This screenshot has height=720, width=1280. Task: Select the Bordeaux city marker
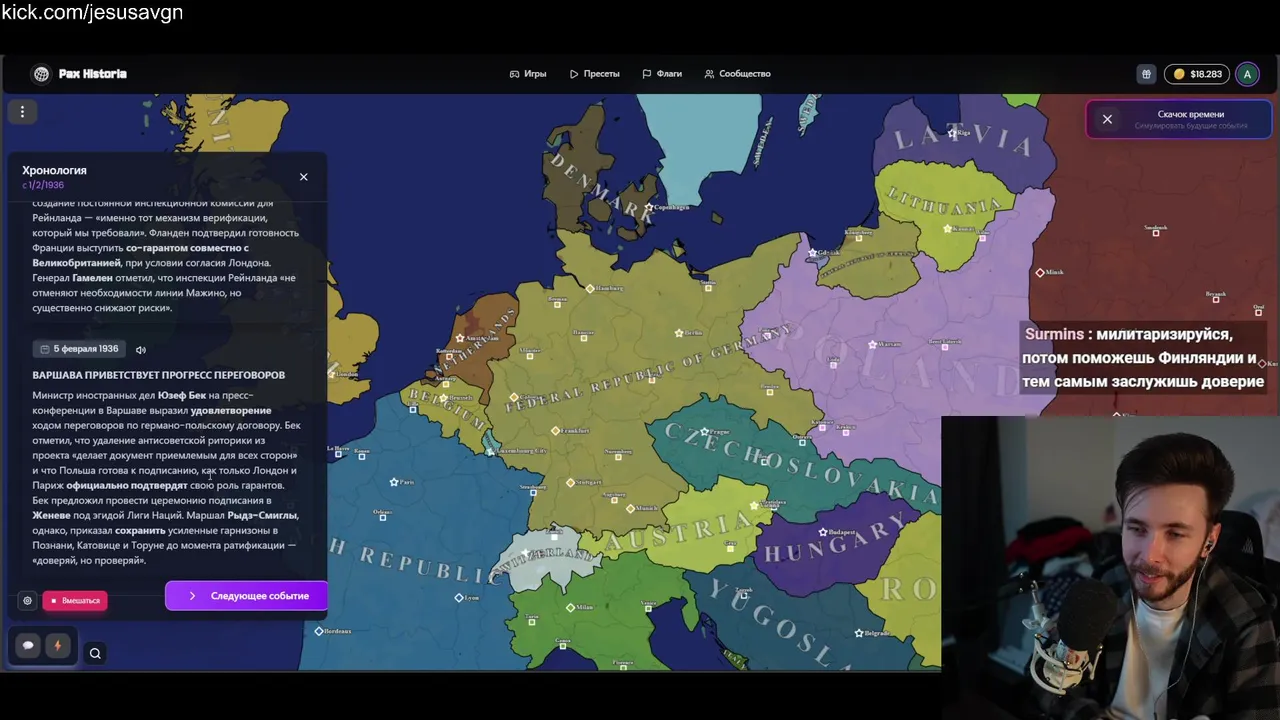tap(319, 631)
